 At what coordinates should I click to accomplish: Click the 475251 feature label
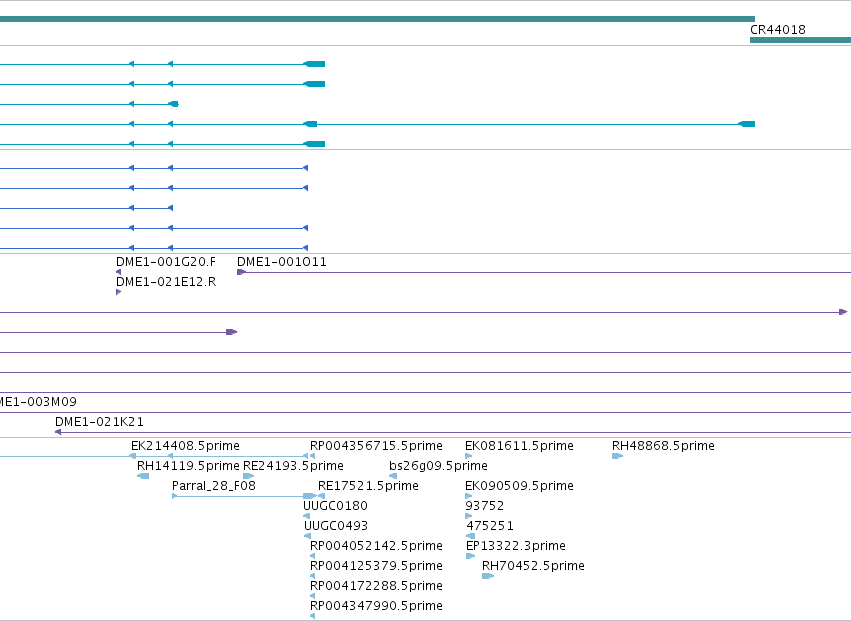pos(490,526)
